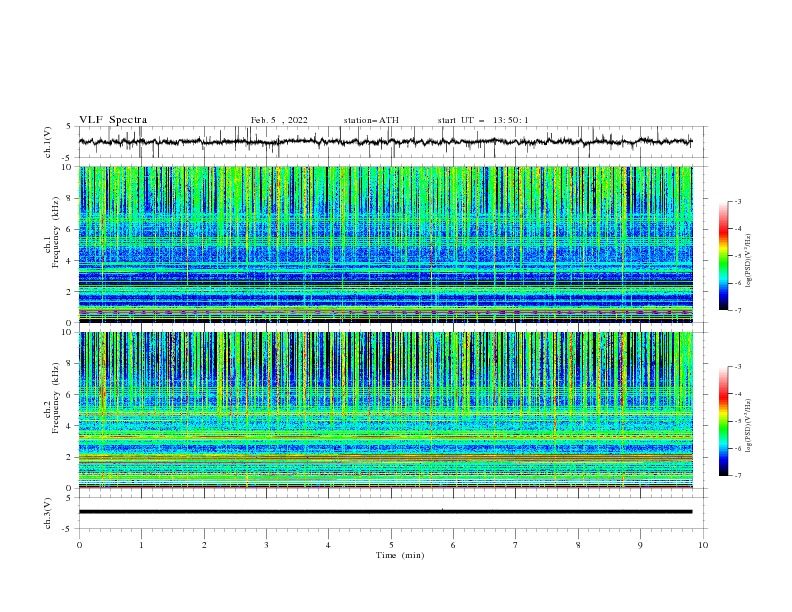Click the "ch.3(V)" axis label
This screenshot has width=792, height=612.
tap(47, 513)
